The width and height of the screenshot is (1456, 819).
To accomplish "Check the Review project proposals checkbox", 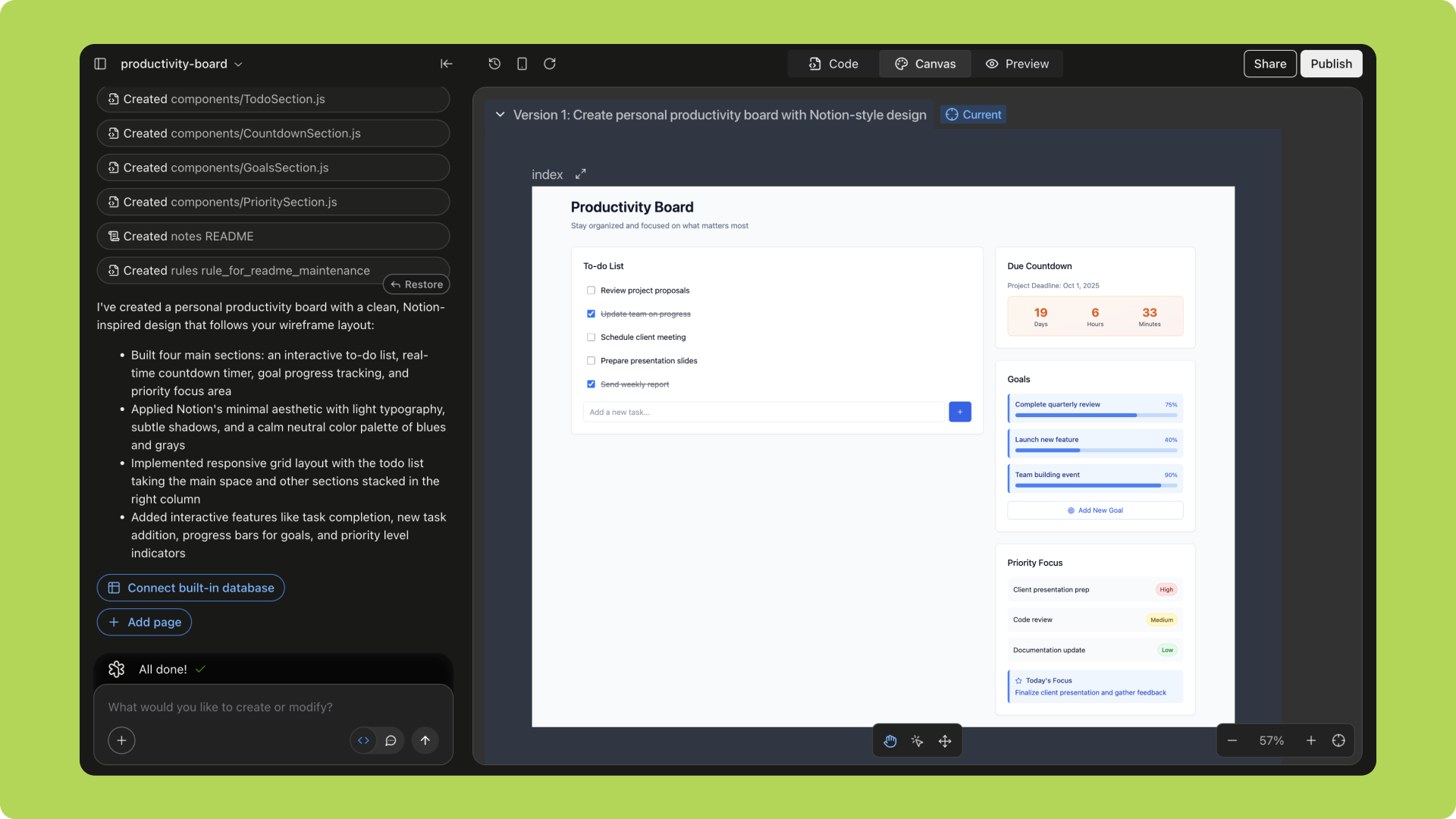I will tap(591, 290).
